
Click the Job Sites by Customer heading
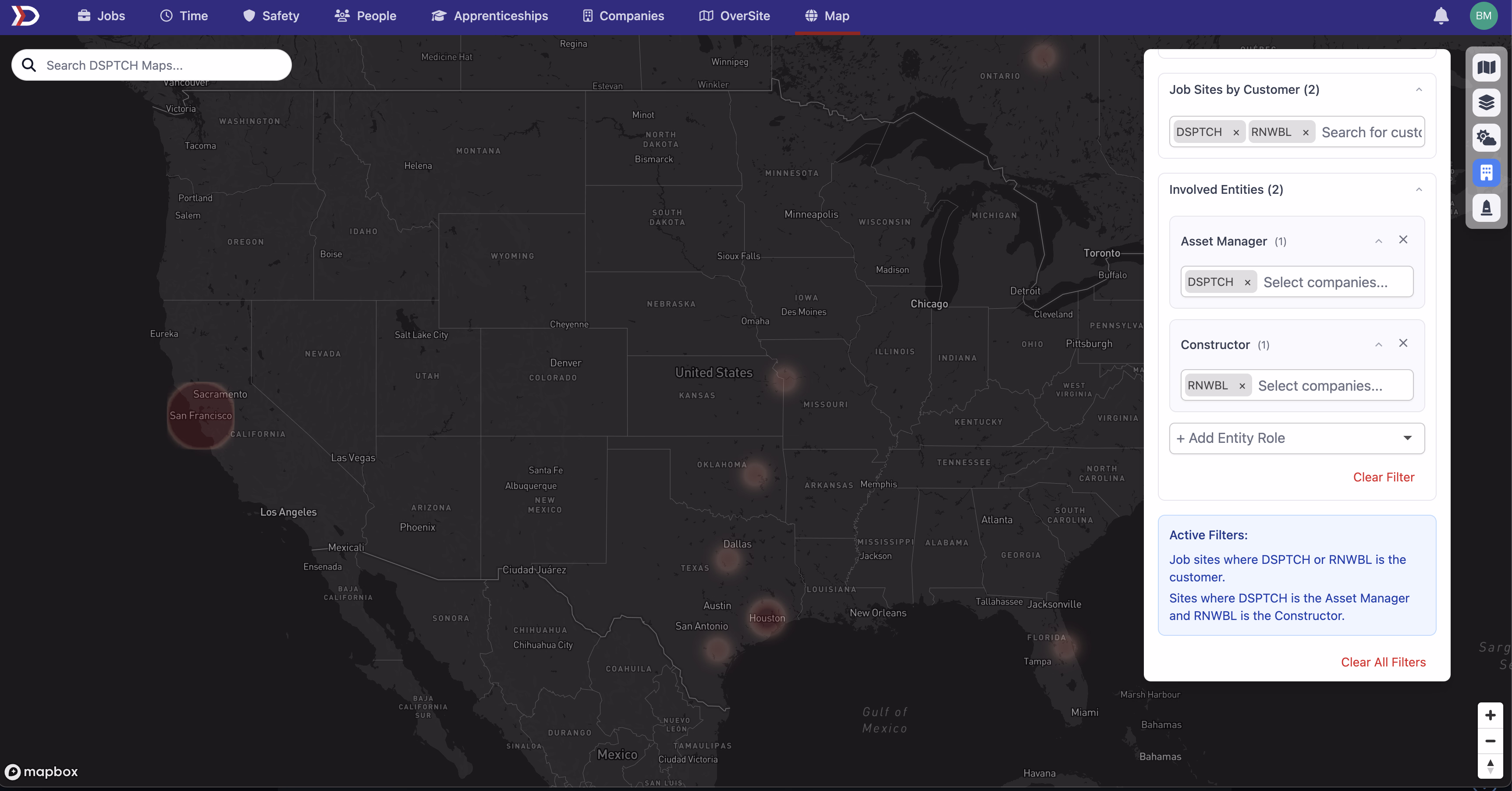point(1244,89)
